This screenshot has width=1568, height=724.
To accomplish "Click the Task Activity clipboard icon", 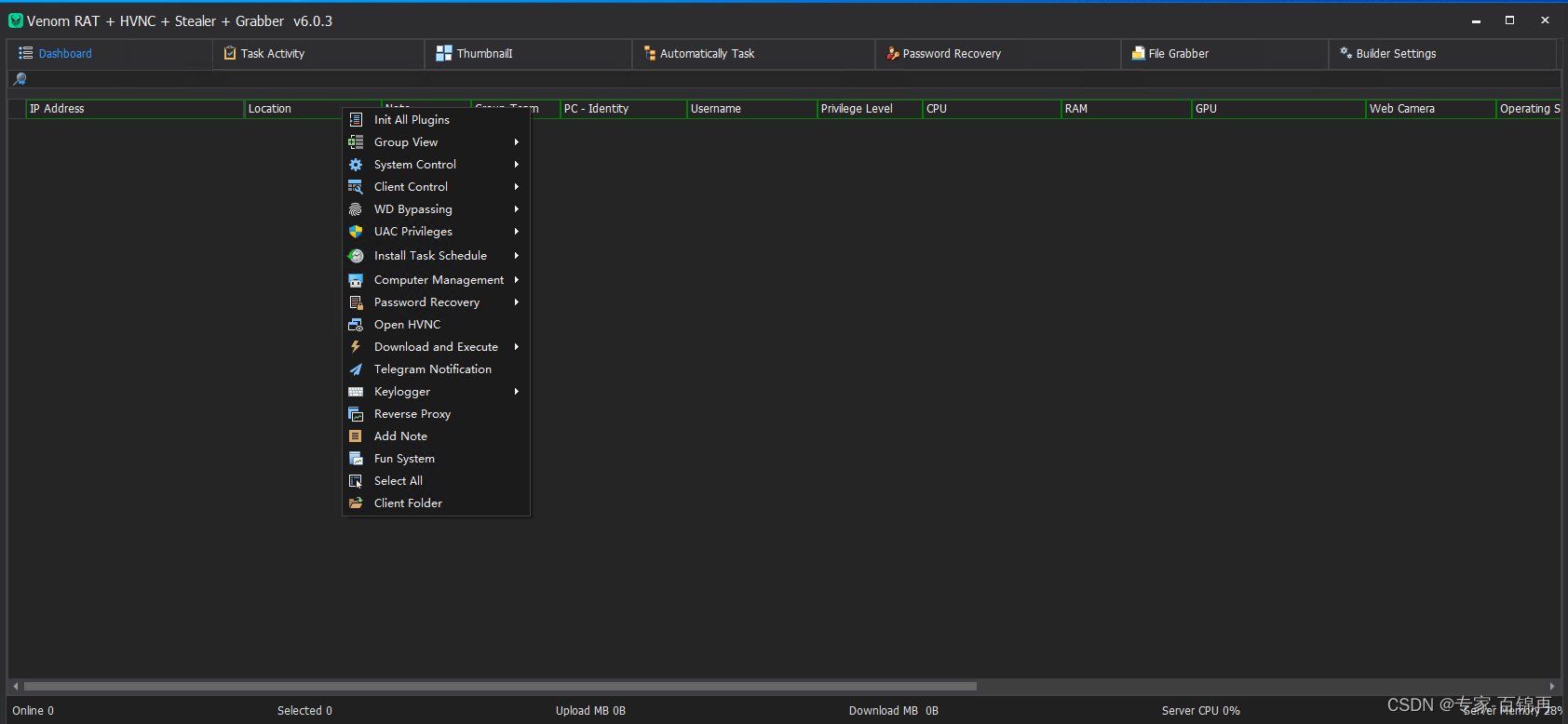I will 230,53.
